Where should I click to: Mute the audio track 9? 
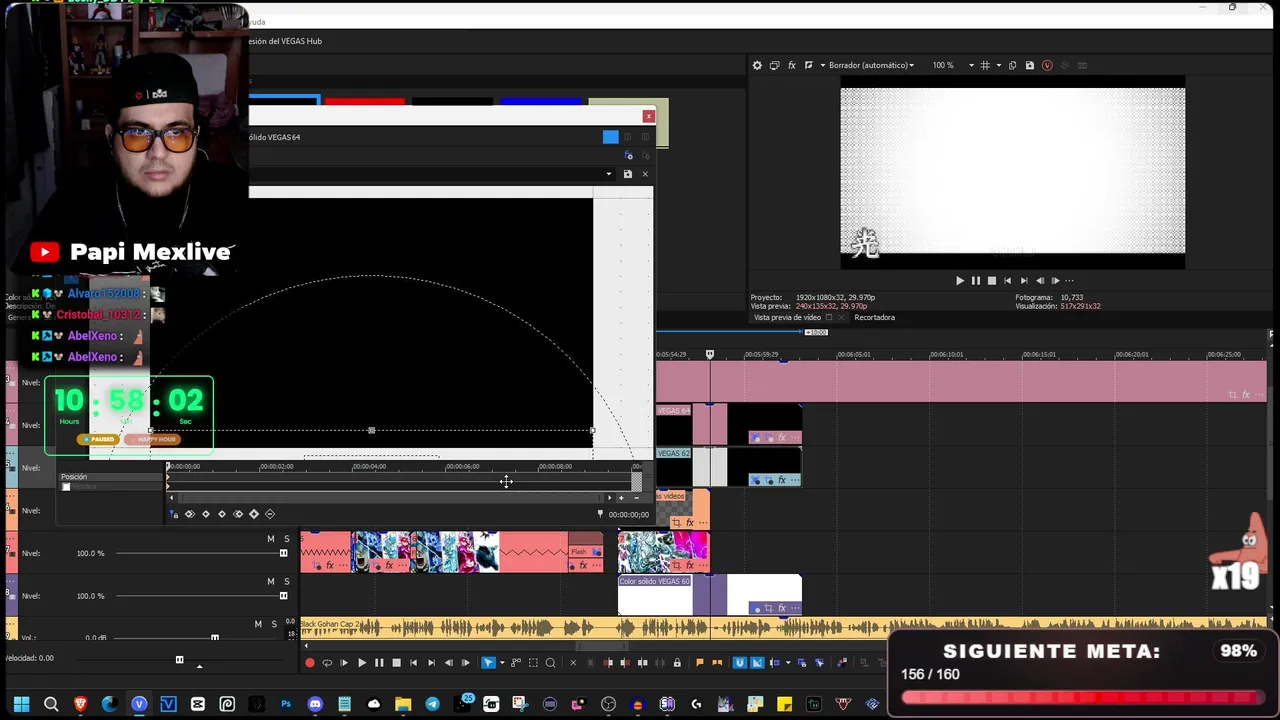[x=258, y=624]
